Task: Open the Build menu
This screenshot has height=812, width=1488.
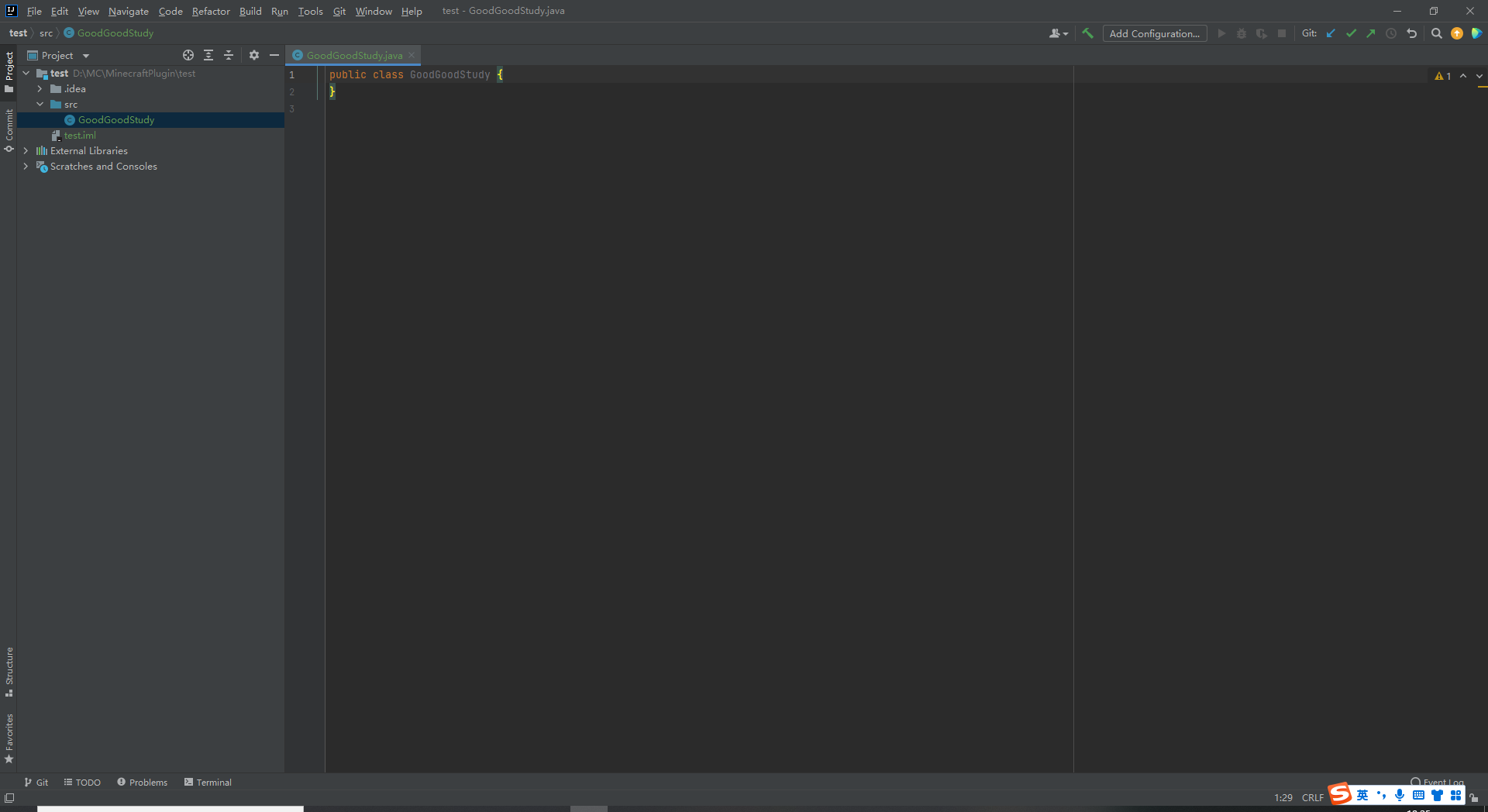Action: [250, 11]
